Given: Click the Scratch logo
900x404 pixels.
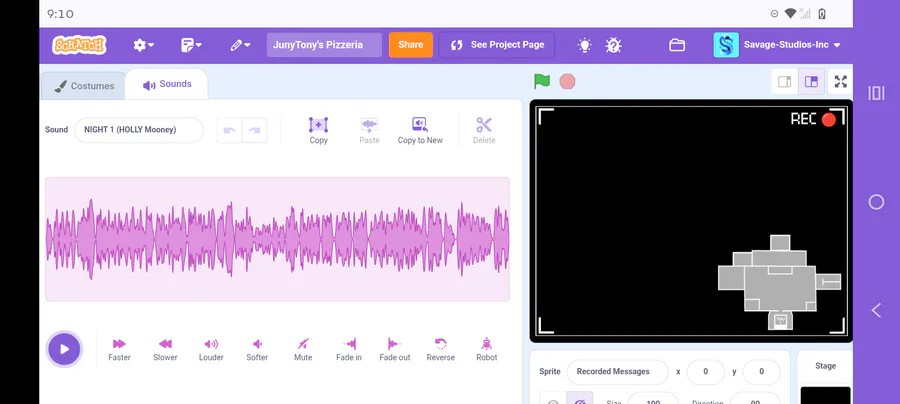Looking at the screenshot, I should pos(79,45).
